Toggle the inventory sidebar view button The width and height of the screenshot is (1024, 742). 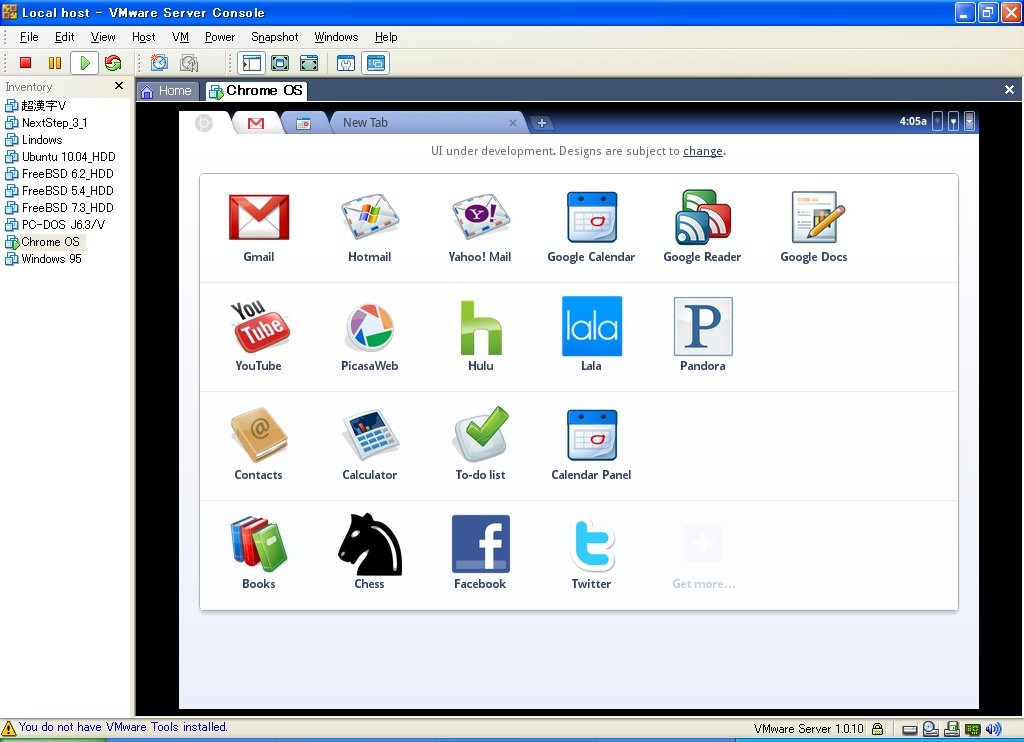click(251, 63)
